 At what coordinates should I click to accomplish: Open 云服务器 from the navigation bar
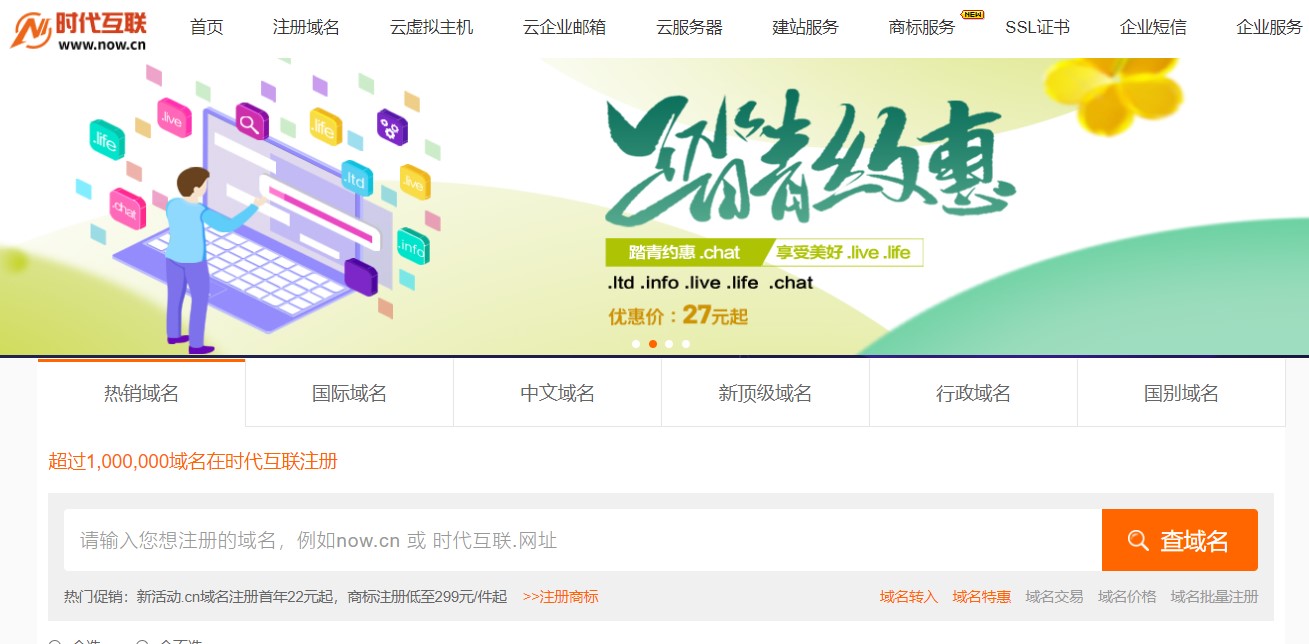pyautogui.click(x=689, y=28)
